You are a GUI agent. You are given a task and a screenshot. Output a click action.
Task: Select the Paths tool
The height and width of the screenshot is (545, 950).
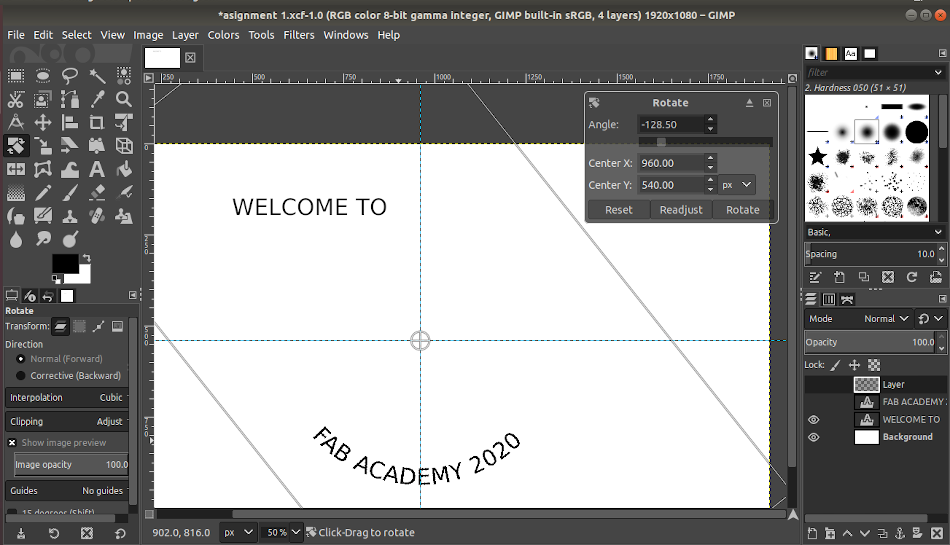point(70,99)
